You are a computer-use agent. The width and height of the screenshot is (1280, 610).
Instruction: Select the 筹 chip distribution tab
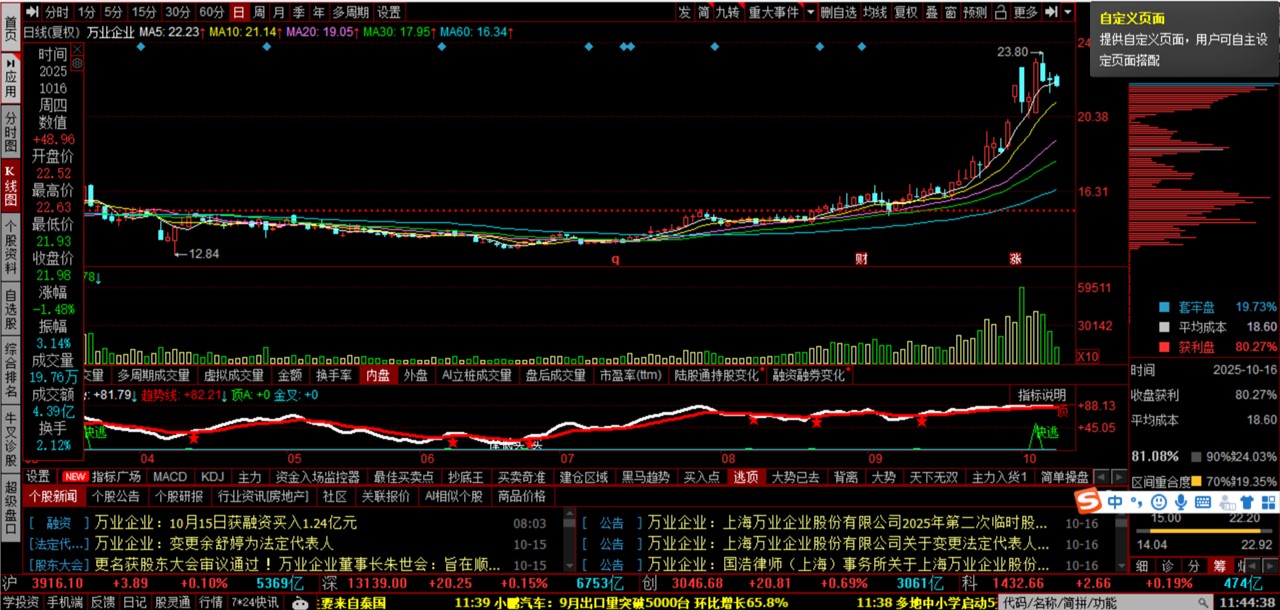click(x=1221, y=566)
